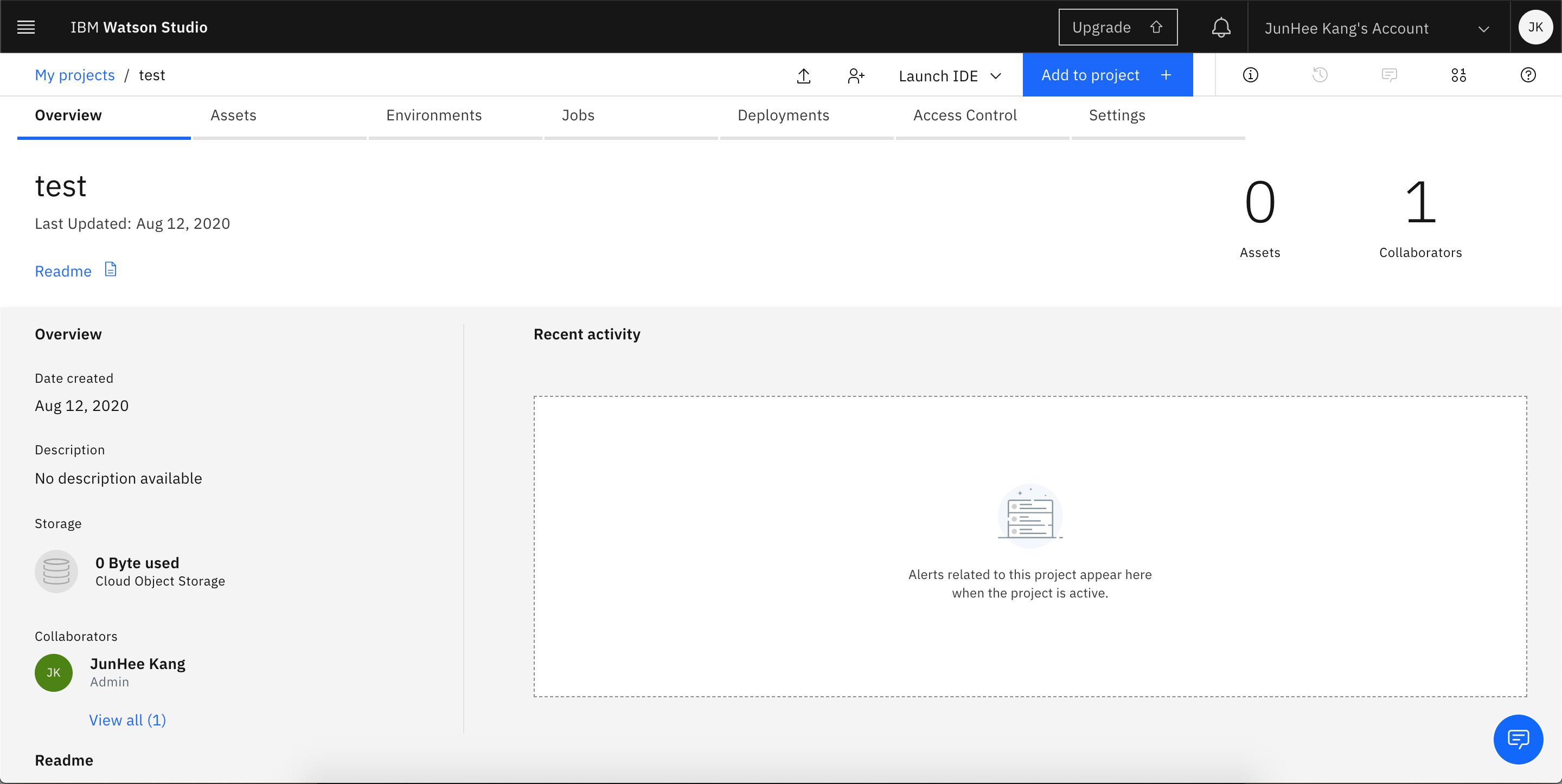1562x784 pixels.
Task: Open the comments panel icon
Action: tap(1389, 75)
